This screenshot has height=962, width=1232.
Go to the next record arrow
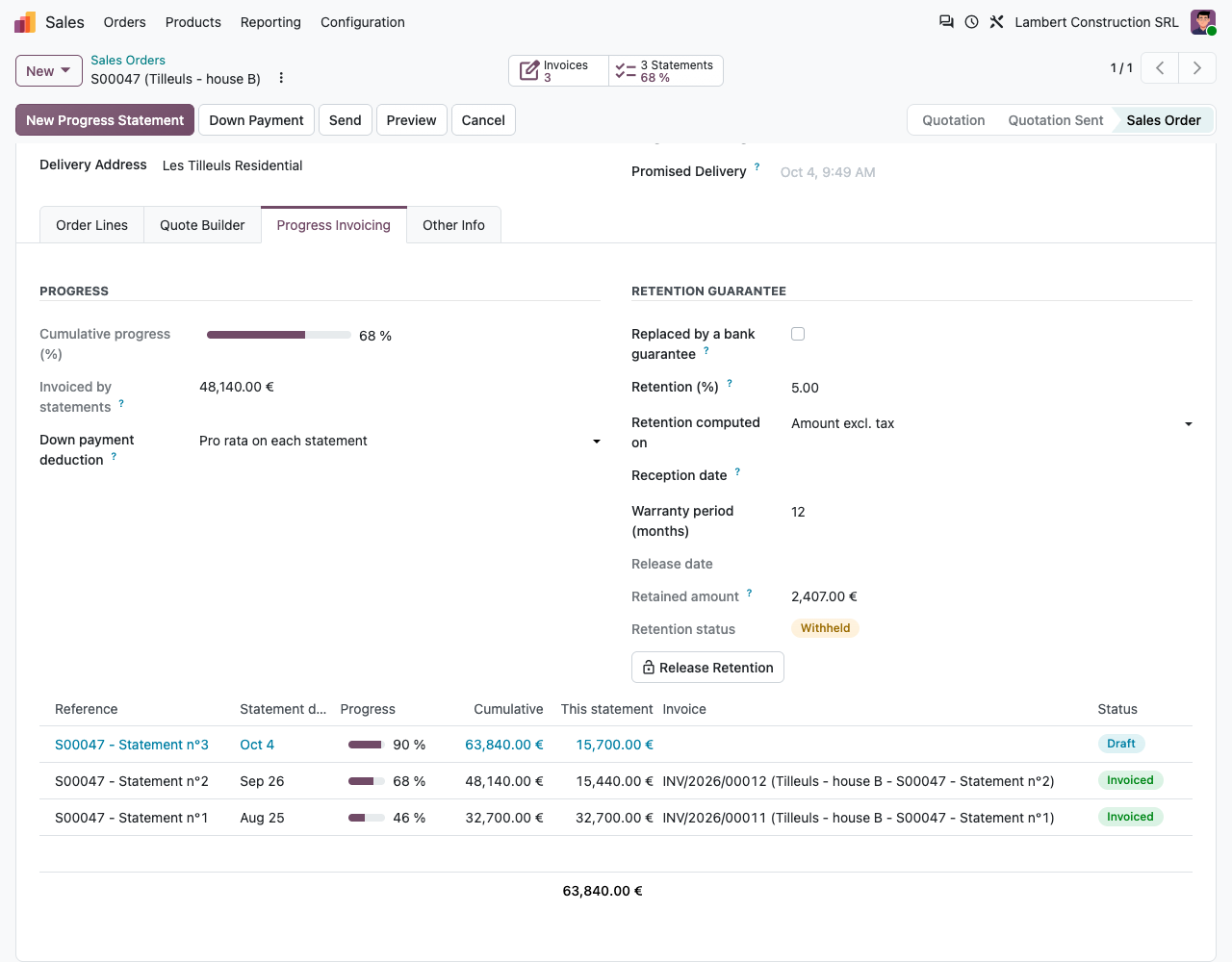point(1197,68)
